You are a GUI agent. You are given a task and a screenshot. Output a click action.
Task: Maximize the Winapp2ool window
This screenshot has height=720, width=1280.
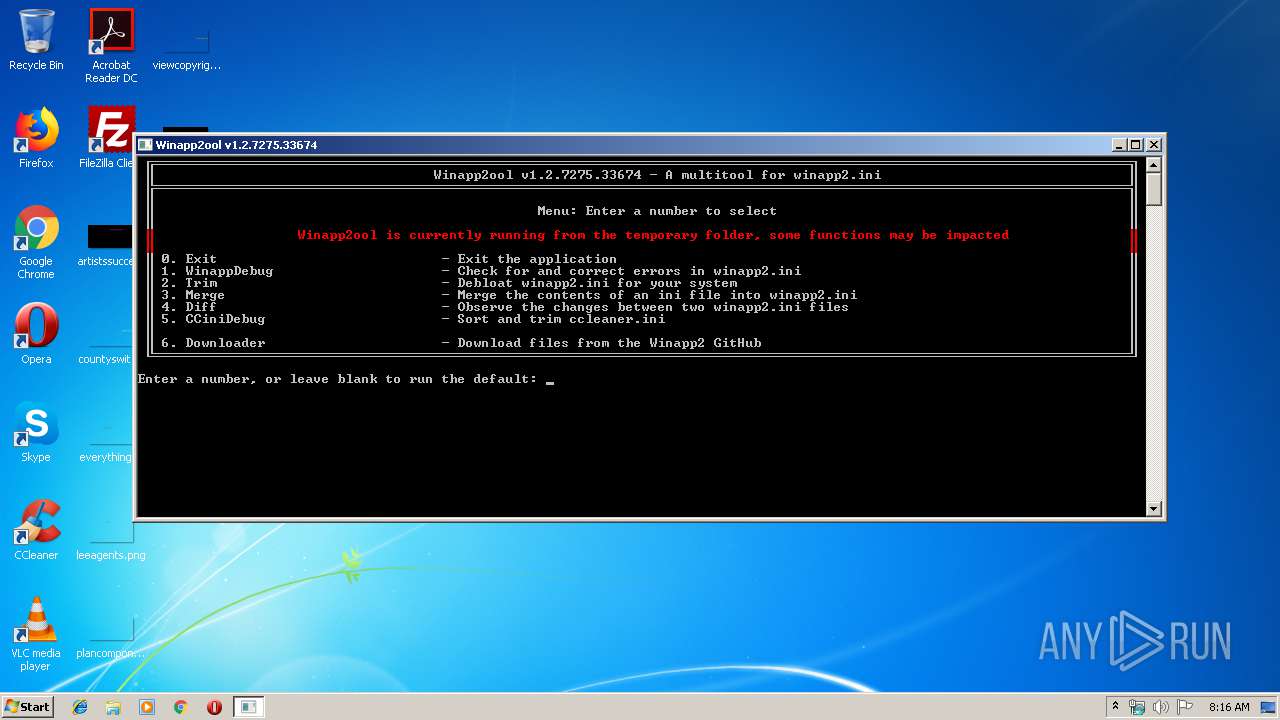pyautogui.click(x=1136, y=145)
